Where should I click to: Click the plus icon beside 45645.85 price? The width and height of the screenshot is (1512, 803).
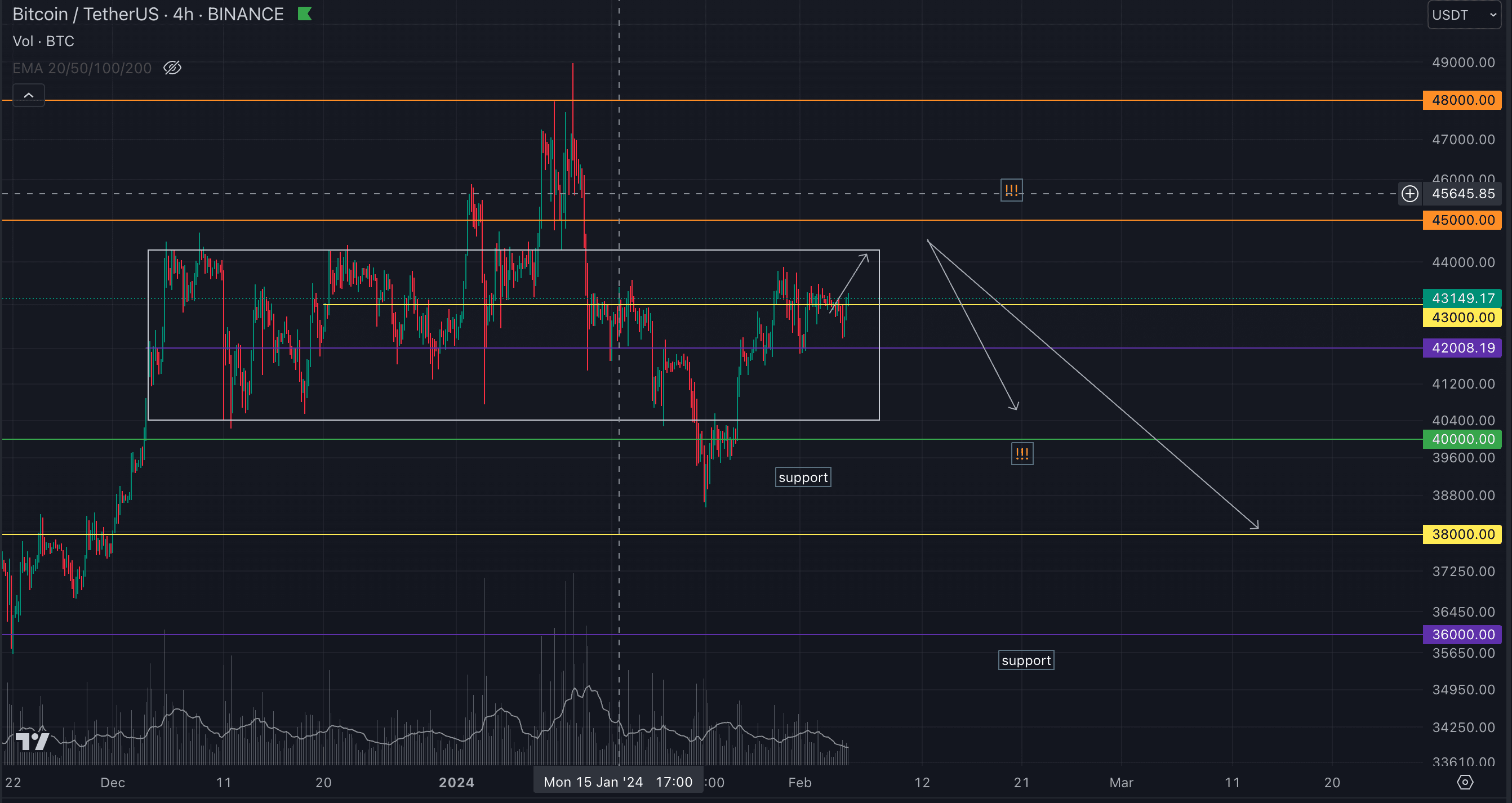click(x=1410, y=194)
